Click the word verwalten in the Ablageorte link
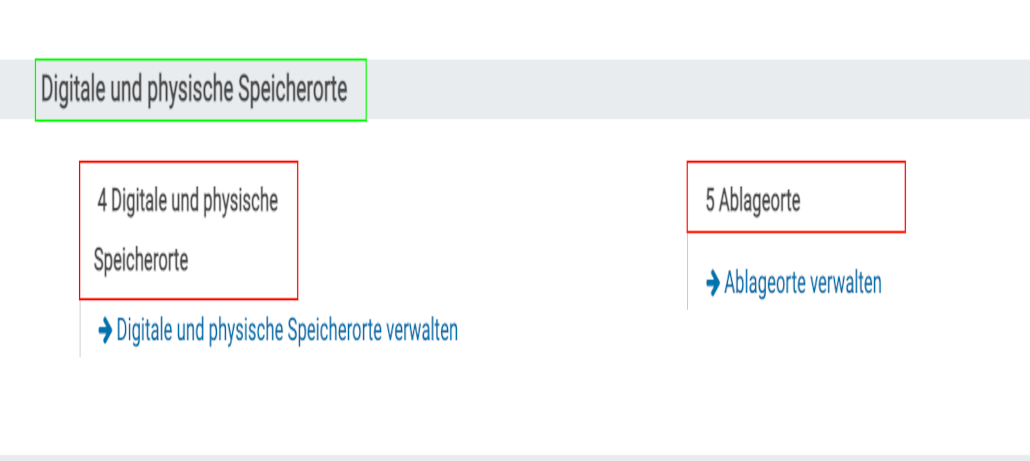Viewport: 1030px width, 461px height. coord(846,283)
